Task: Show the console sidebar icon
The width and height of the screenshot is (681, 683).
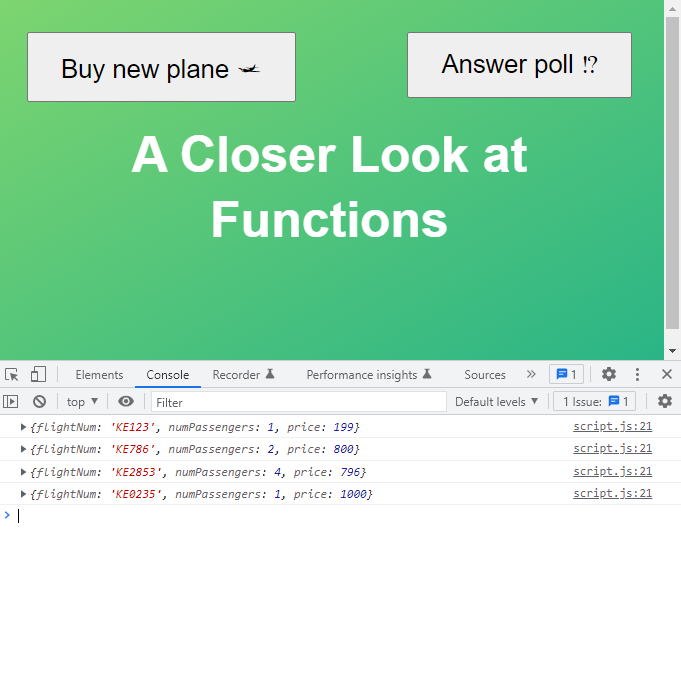Action: [x=11, y=401]
